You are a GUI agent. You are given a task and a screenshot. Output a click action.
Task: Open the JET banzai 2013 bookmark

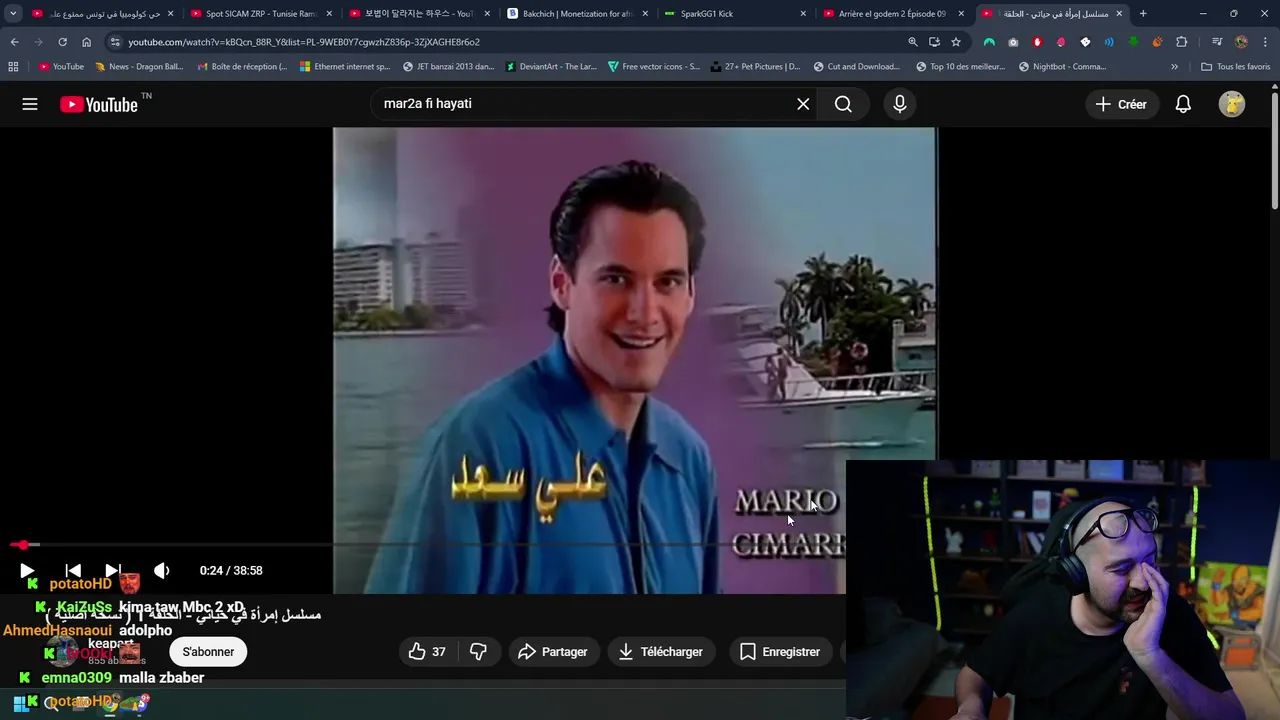[448, 67]
